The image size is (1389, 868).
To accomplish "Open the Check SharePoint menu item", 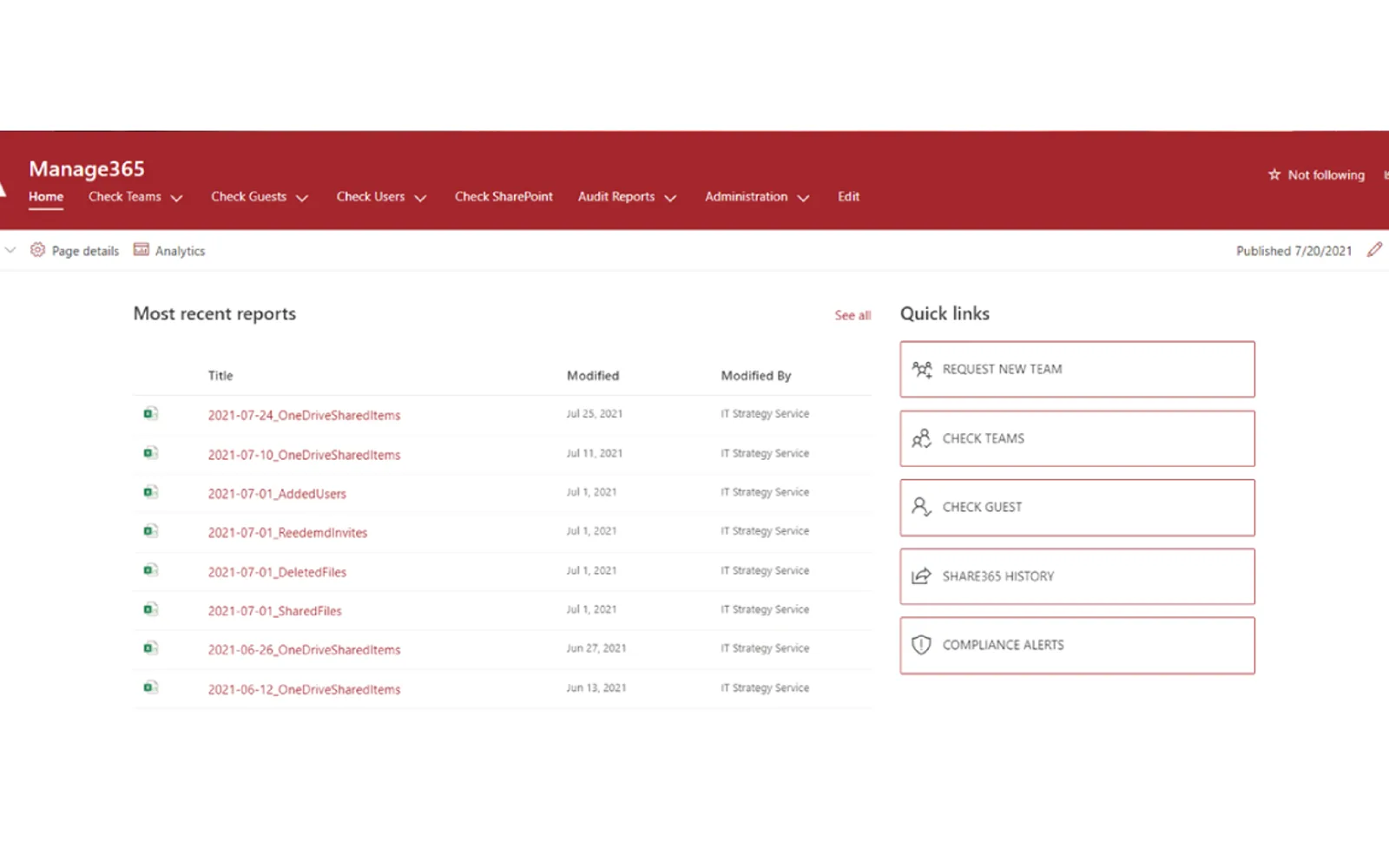I will pos(504,197).
